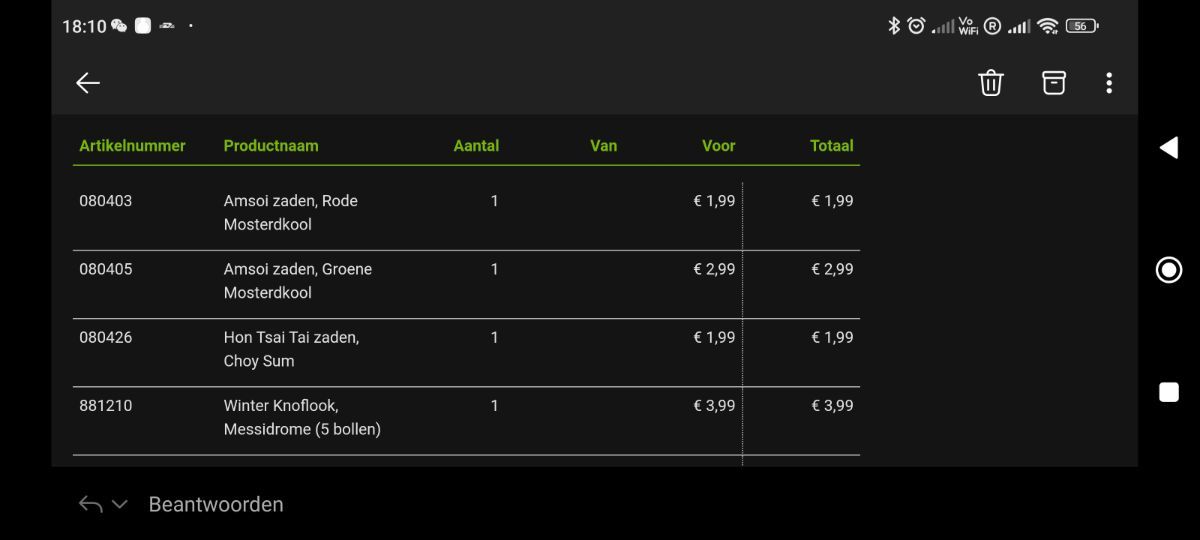Tap the reply arrow icon
The image size is (1200, 540).
(90, 505)
